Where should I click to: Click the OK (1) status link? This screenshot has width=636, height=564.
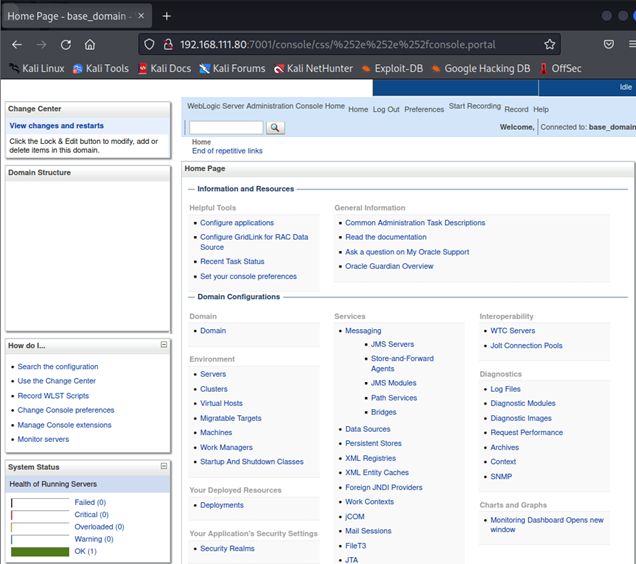[x=85, y=551]
